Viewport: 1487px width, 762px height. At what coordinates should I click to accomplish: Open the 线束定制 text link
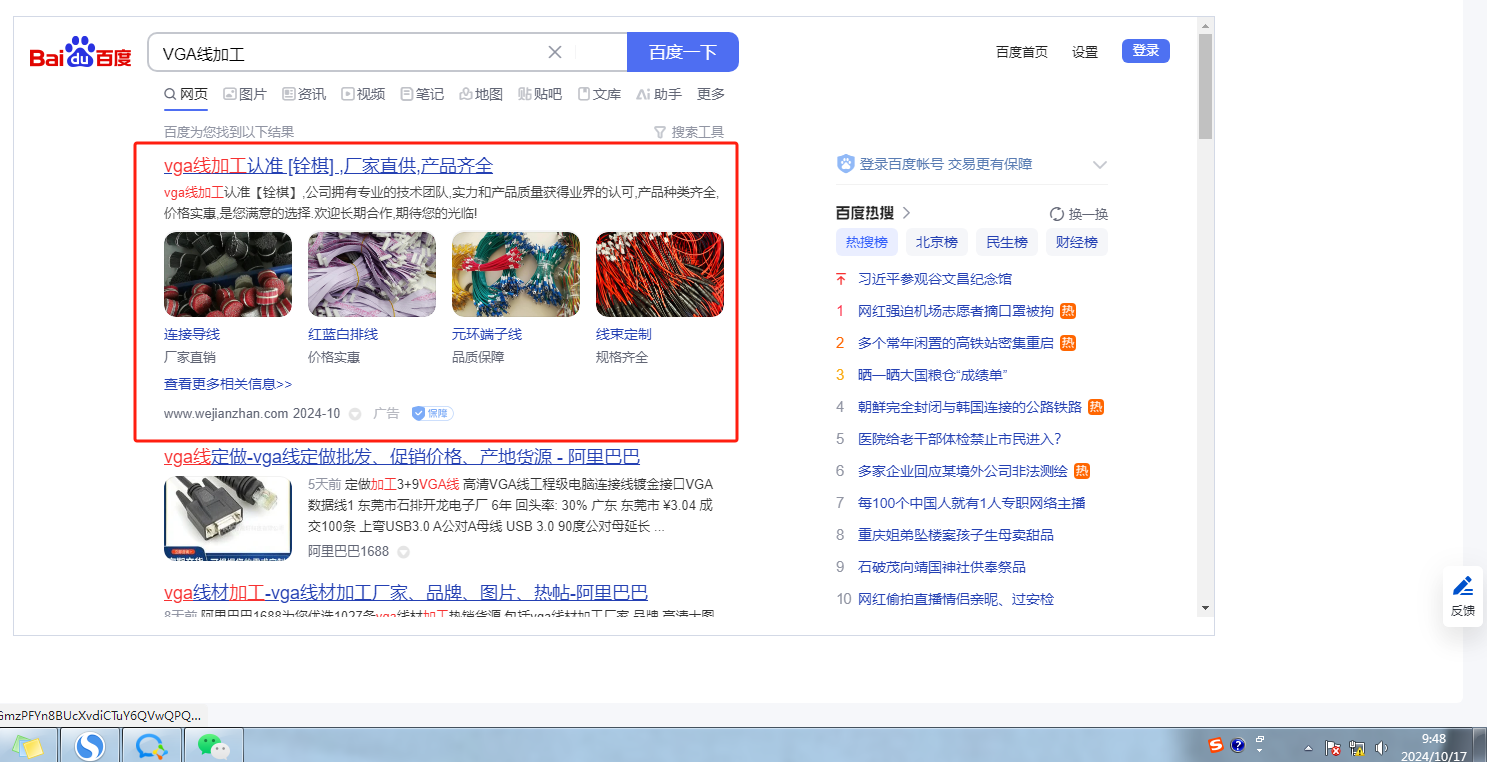(624, 334)
